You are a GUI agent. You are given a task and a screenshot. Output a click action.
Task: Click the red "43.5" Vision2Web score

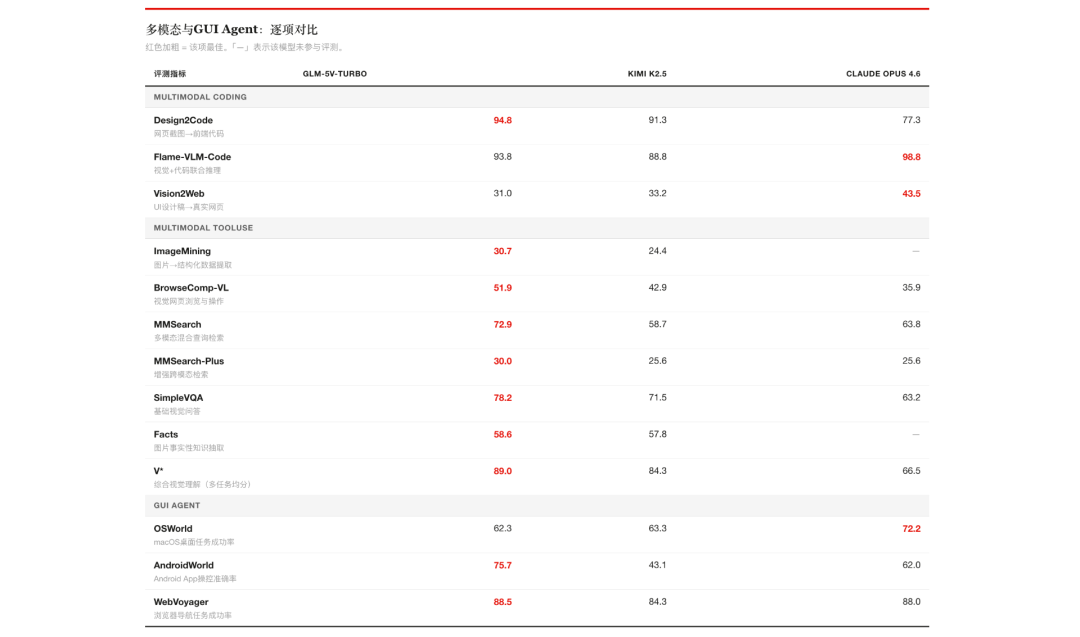[911, 194]
